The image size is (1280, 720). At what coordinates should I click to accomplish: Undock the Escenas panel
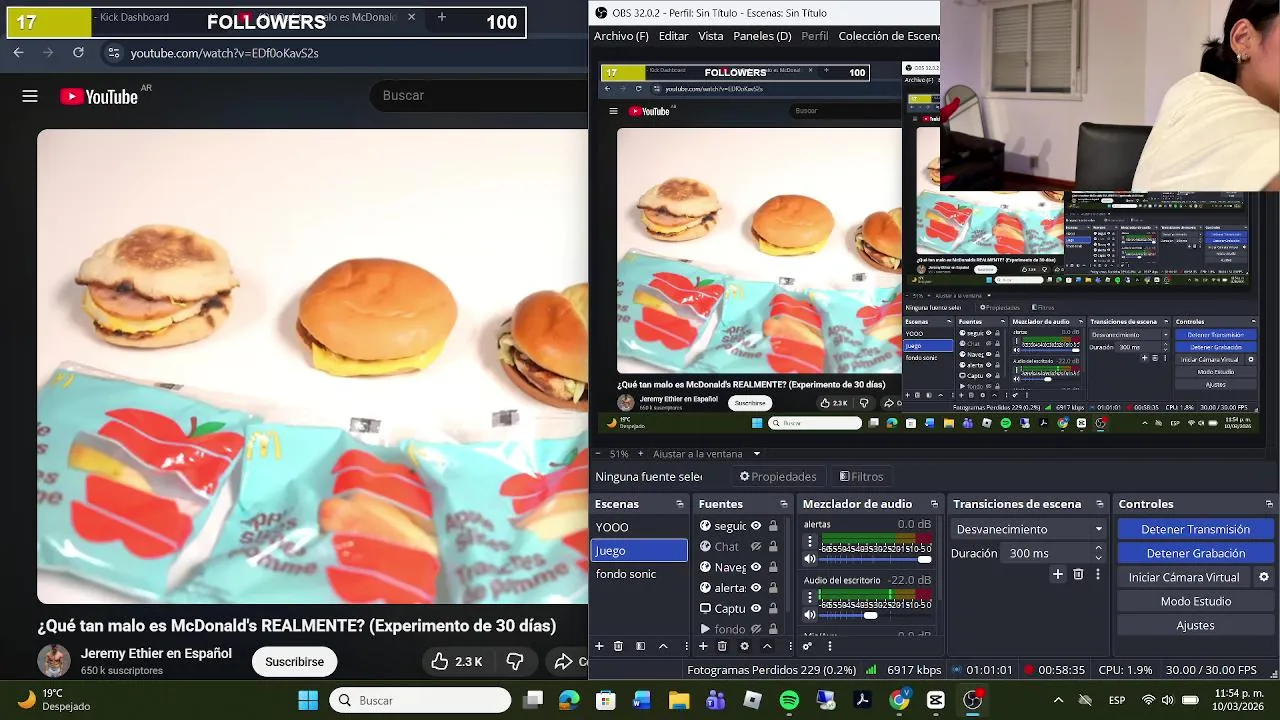(x=680, y=504)
